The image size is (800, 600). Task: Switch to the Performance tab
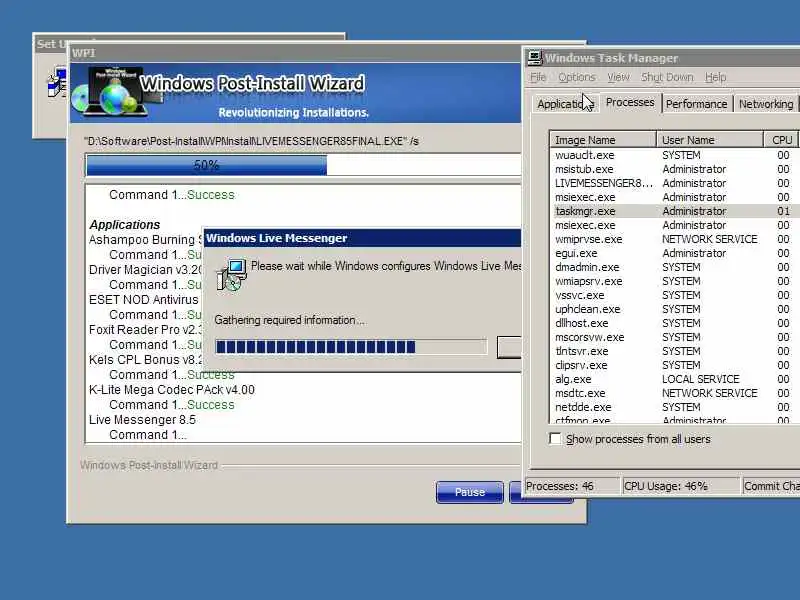[x=696, y=104]
